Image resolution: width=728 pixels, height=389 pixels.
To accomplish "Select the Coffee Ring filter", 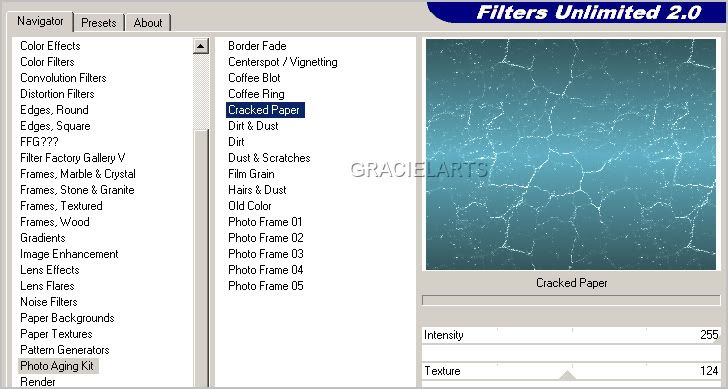I will (256, 94).
